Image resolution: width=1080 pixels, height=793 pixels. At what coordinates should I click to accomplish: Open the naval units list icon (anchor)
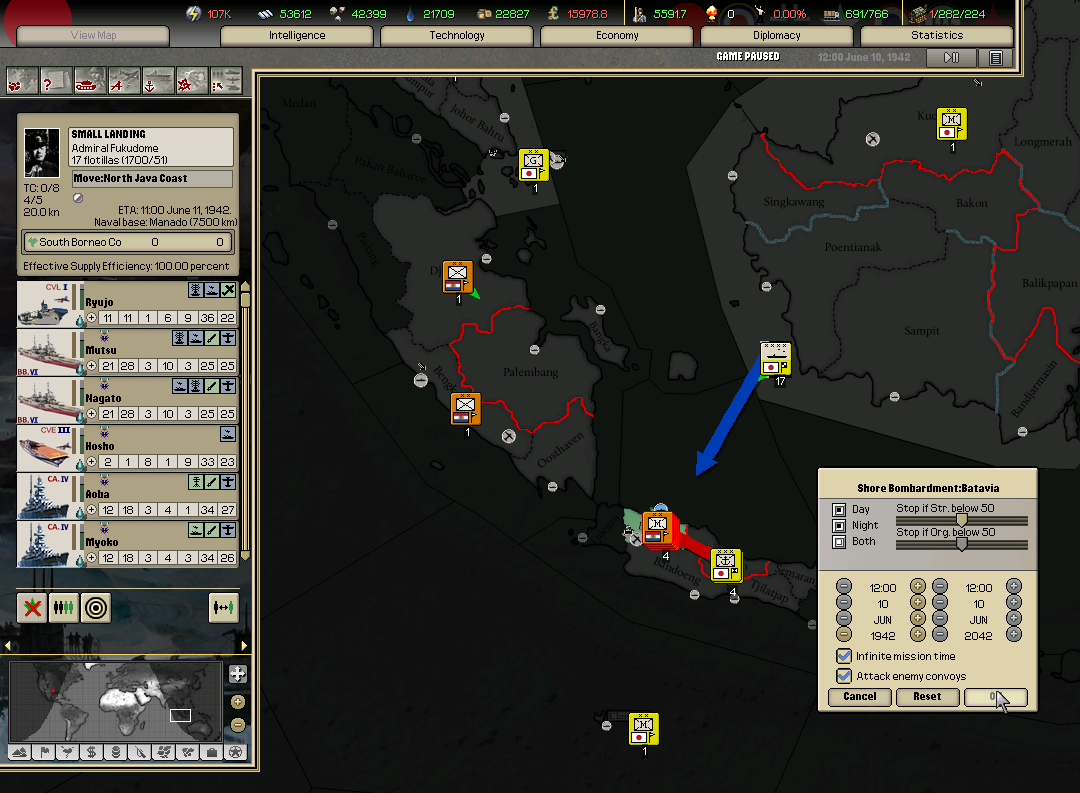[x=157, y=79]
